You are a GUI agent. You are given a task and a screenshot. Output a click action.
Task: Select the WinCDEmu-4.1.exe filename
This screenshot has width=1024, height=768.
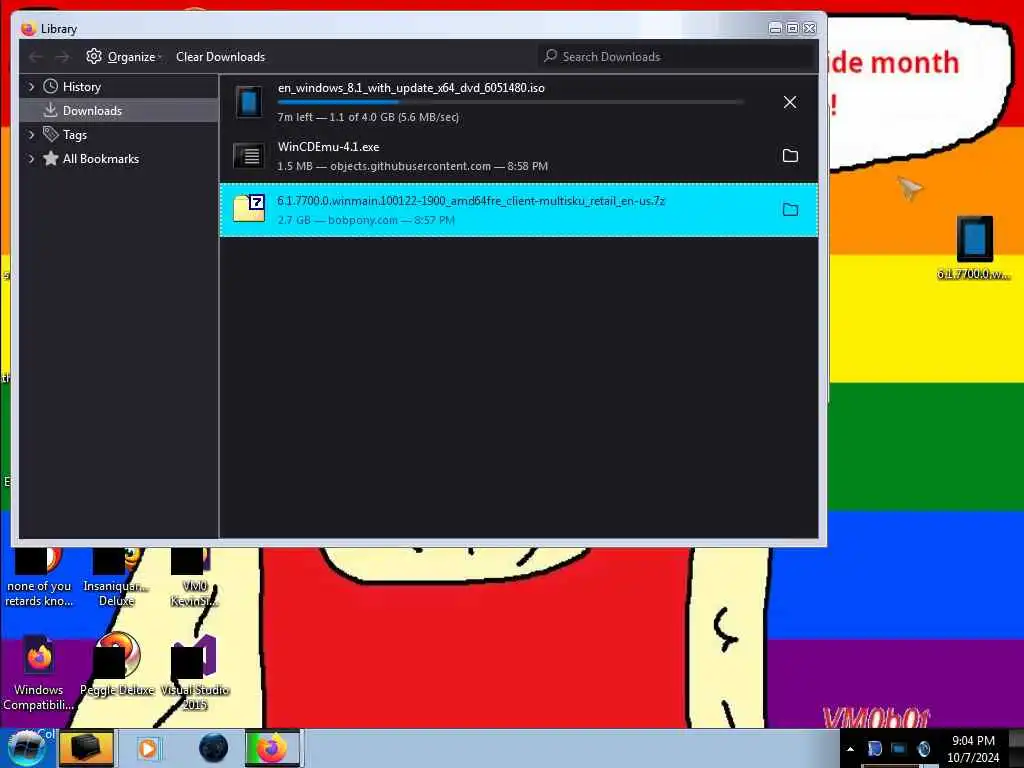[328, 147]
